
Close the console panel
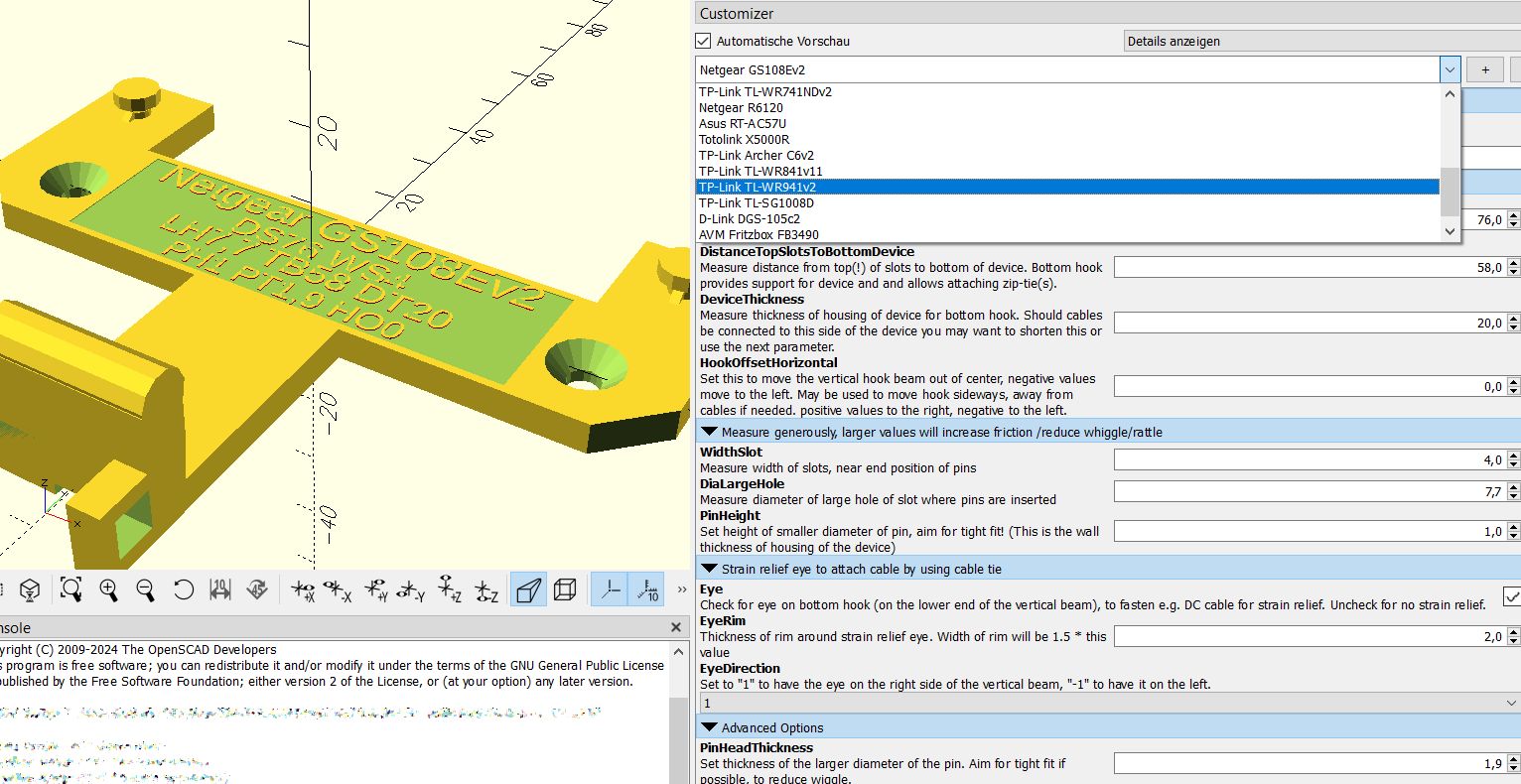[x=676, y=627]
